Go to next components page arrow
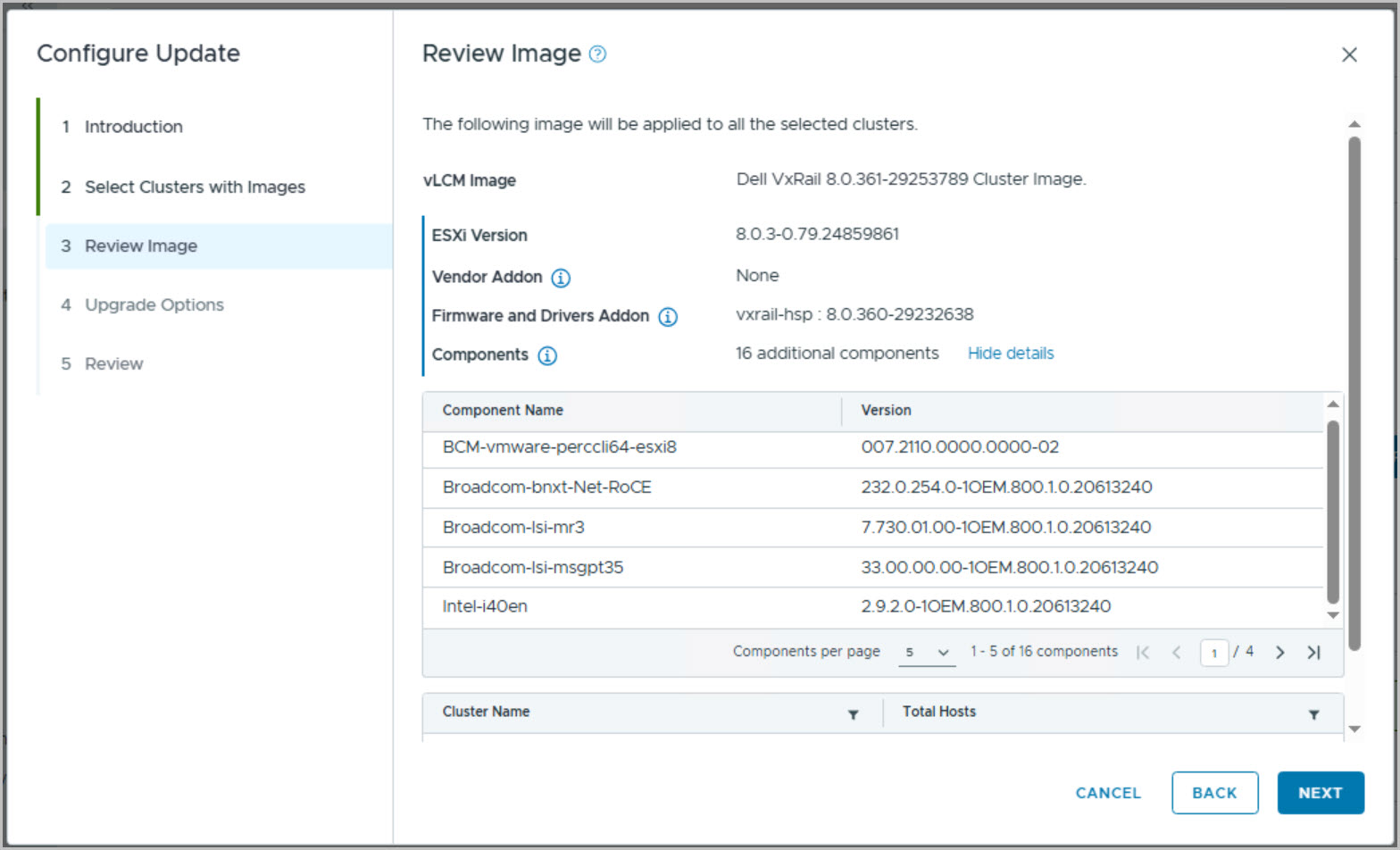The width and height of the screenshot is (1400, 850). coord(1279,653)
